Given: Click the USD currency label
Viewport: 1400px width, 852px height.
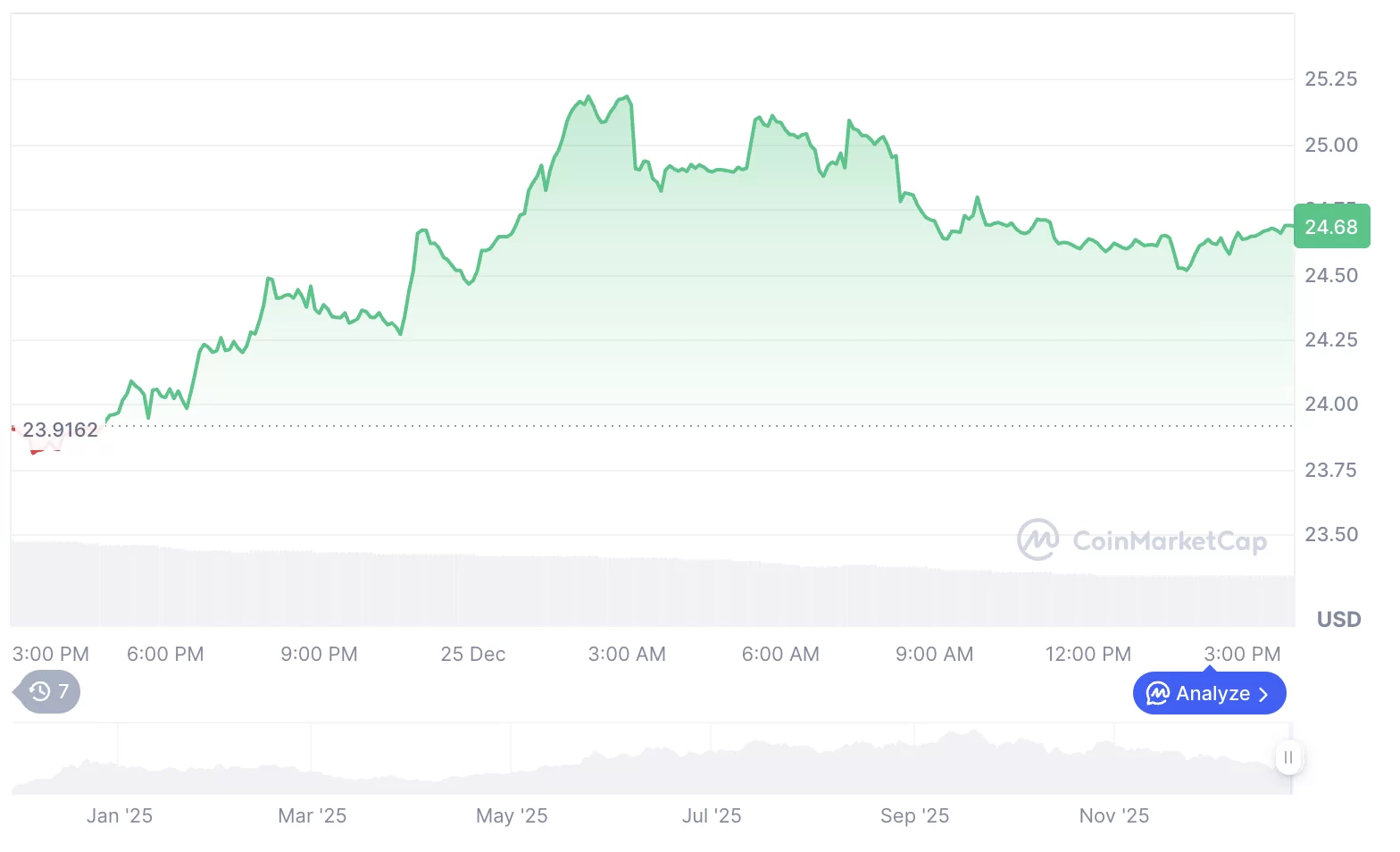Looking at the screenshot, I should tap(1338, 619).
